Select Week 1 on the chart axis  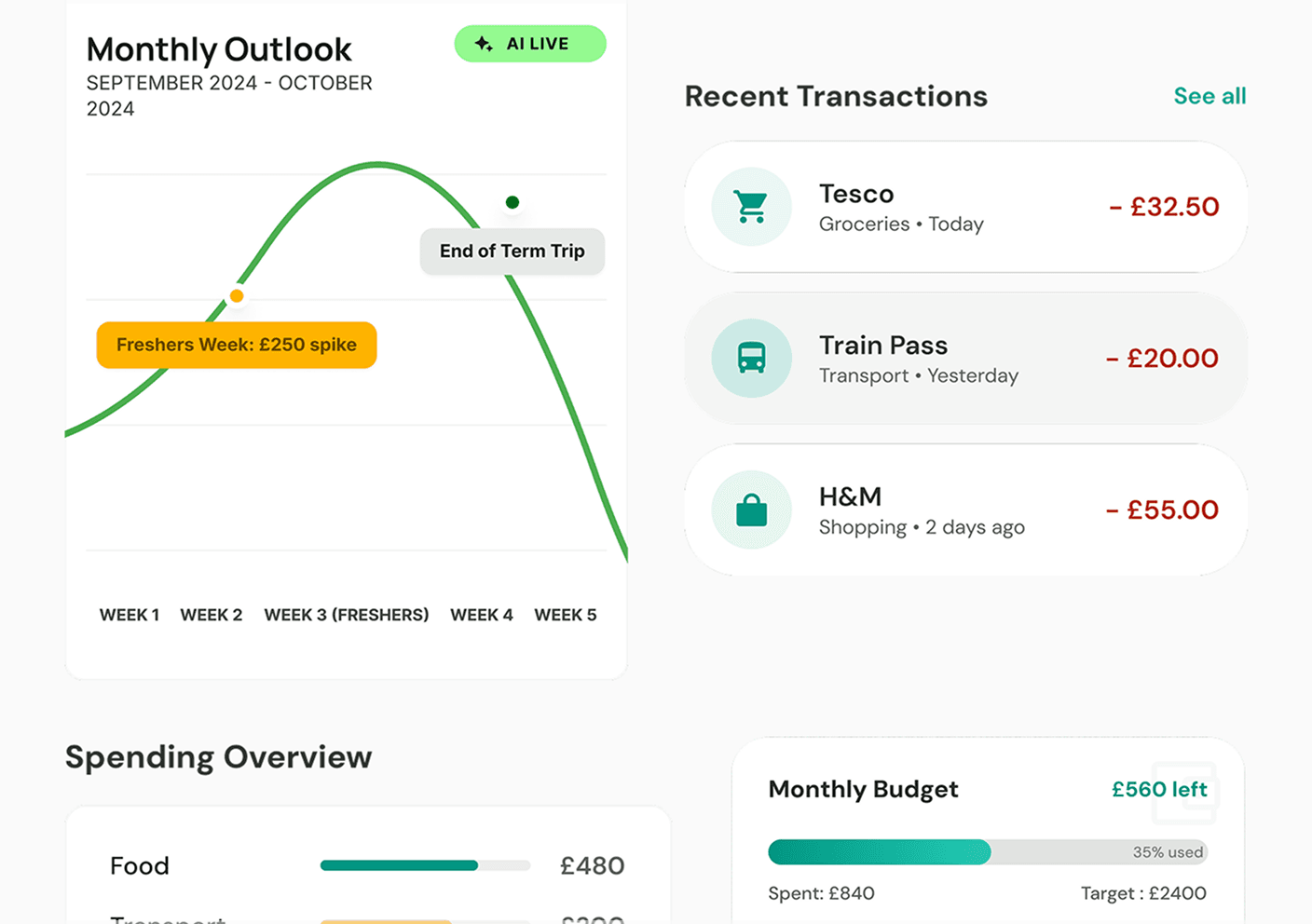[130, 615]
